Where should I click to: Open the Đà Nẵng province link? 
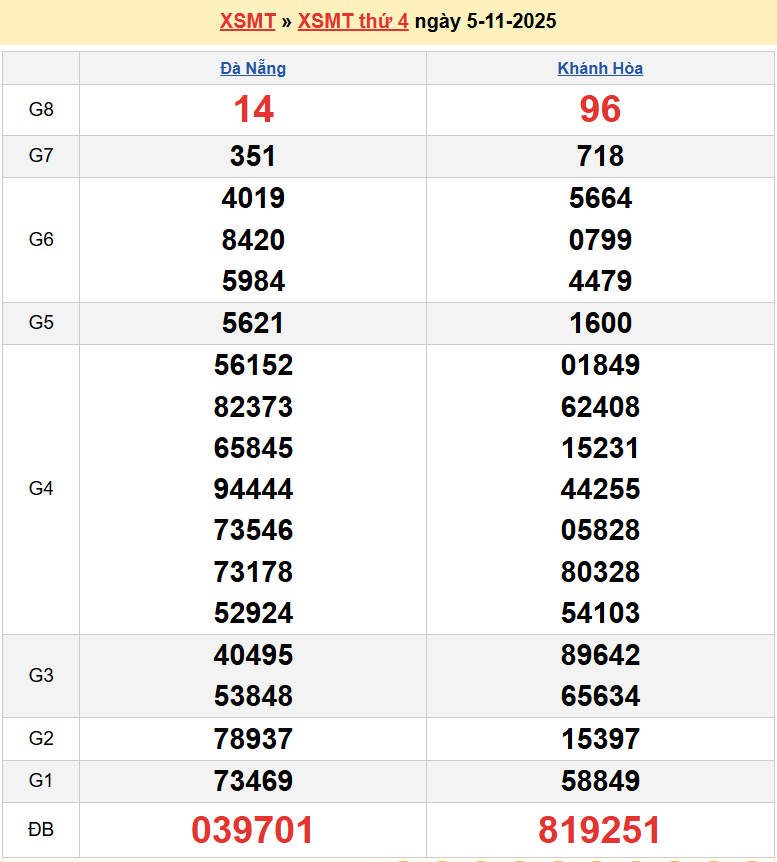(x=253, y=68)
